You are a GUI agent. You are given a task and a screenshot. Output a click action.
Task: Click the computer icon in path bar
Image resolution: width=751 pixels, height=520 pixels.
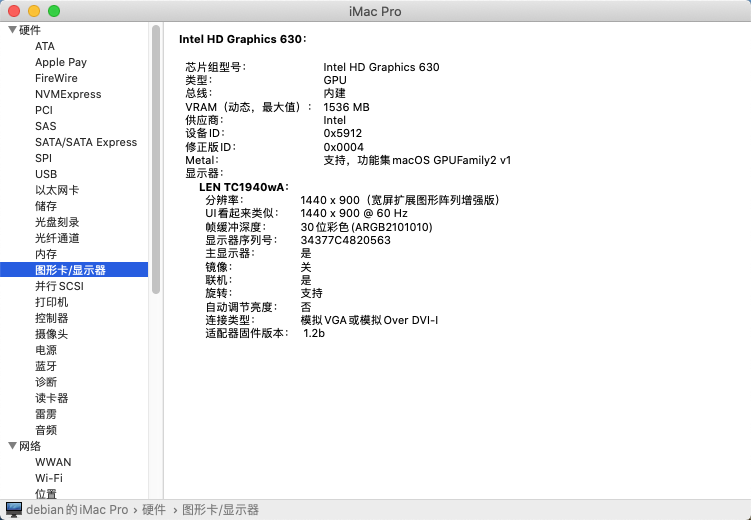pos(13,509)
